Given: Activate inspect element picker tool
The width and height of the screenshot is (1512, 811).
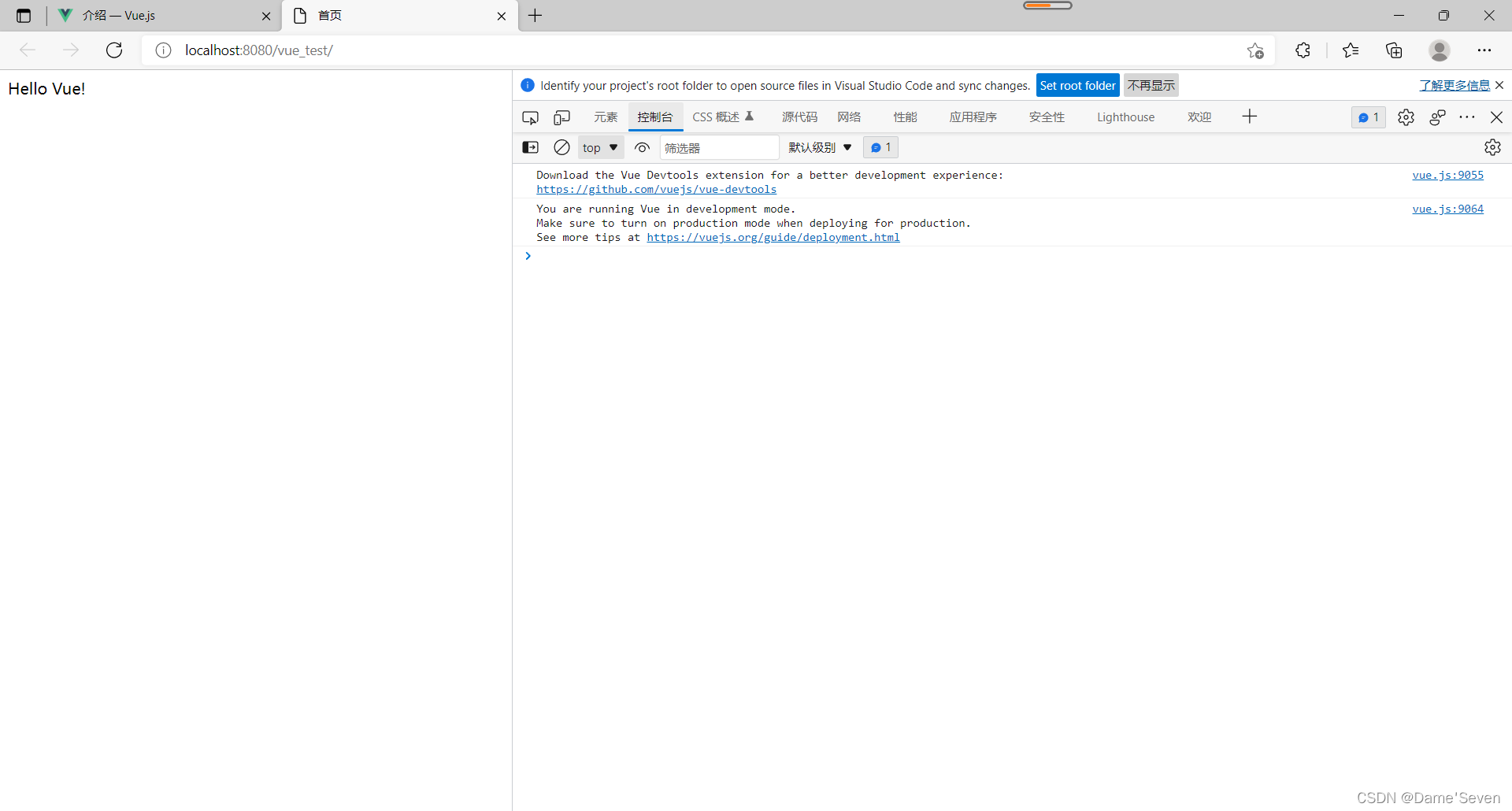Looking at the screenshot, I should [530, 117].
